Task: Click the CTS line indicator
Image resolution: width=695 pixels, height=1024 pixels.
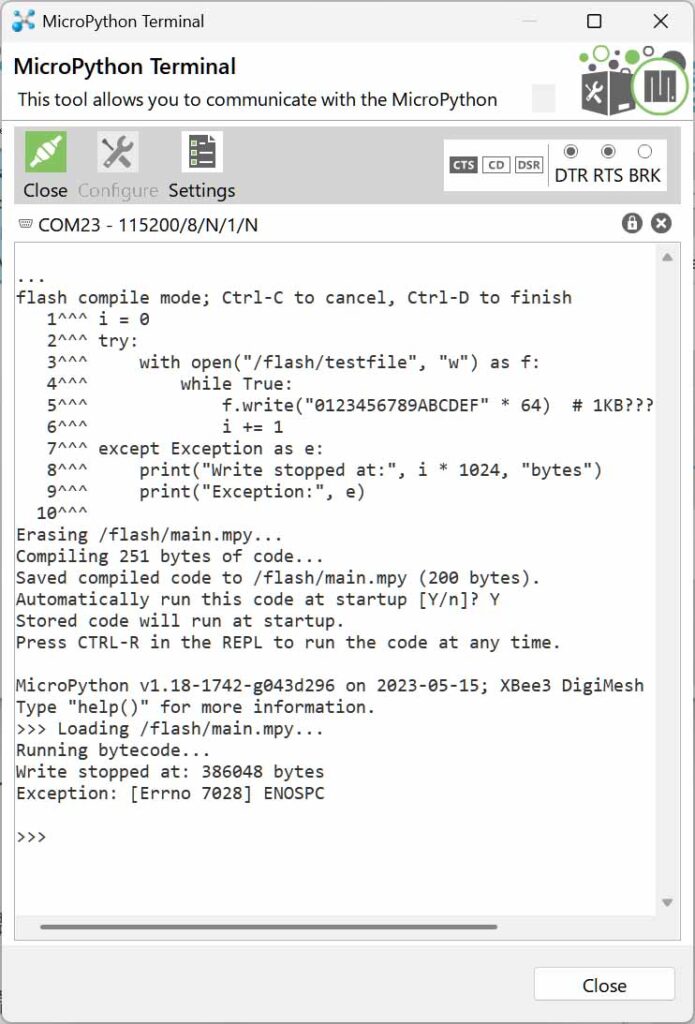Action: (x=463, y=165)
